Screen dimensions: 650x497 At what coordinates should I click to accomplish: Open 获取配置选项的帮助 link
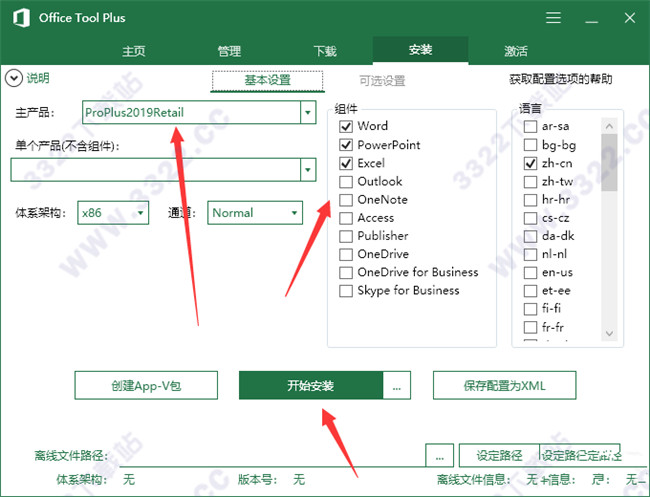560,79
